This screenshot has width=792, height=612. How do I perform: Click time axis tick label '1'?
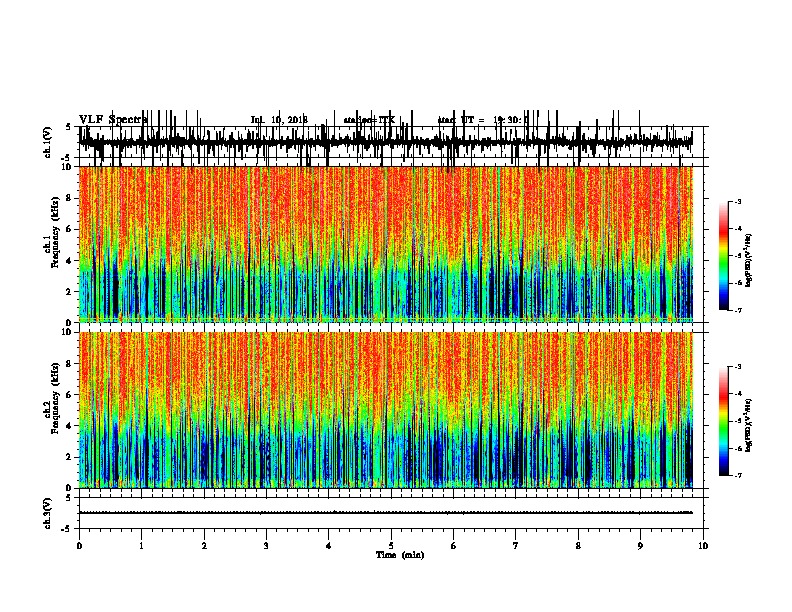[141, 546]
